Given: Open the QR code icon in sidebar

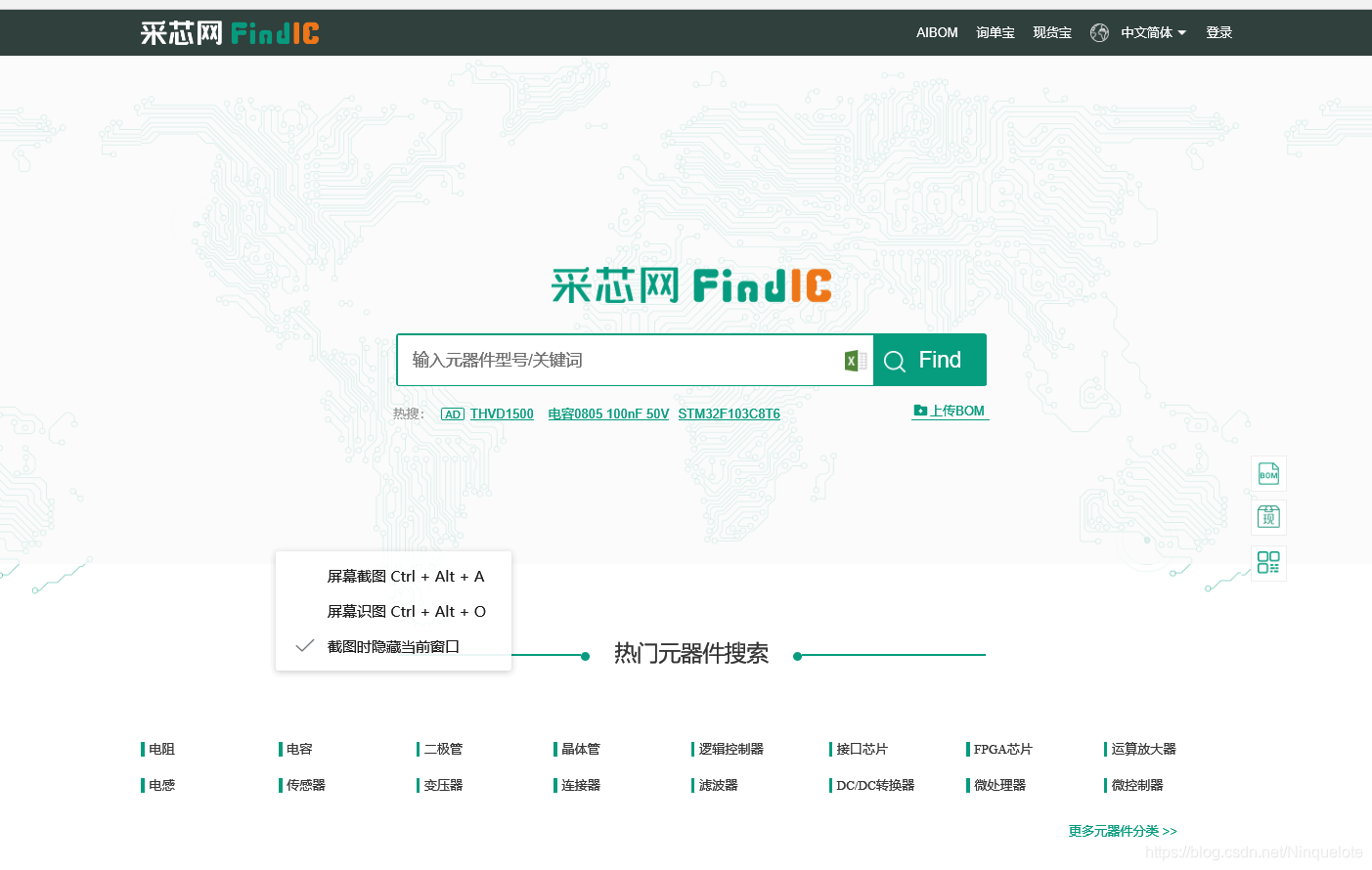Looking at the screenshot, I should 1268,562.
